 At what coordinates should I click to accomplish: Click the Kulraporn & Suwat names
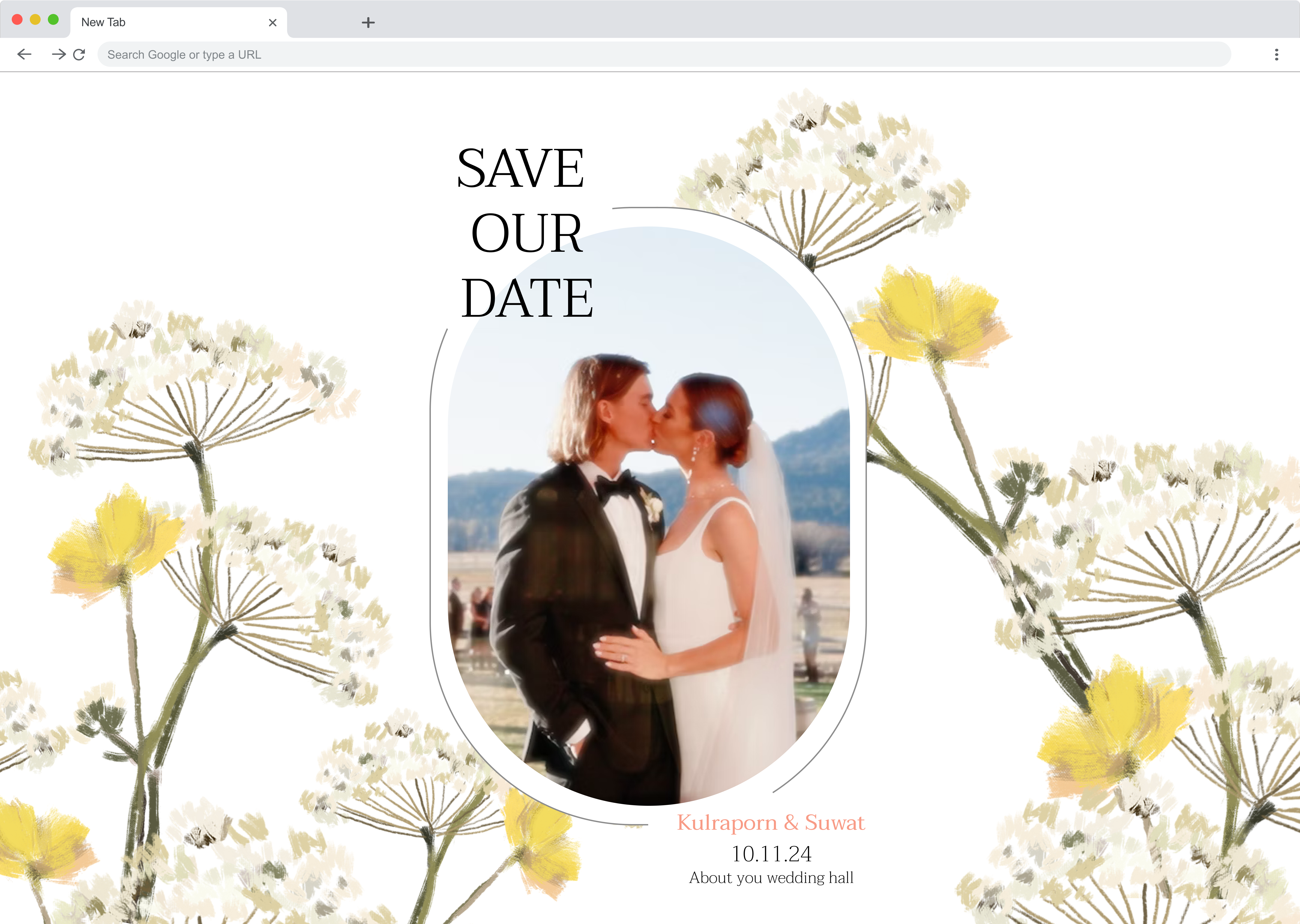[771, 823]
